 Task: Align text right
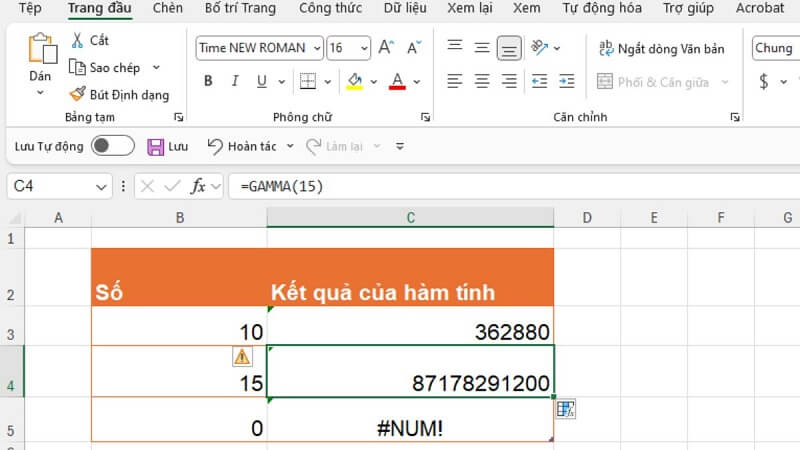[509, 81]
